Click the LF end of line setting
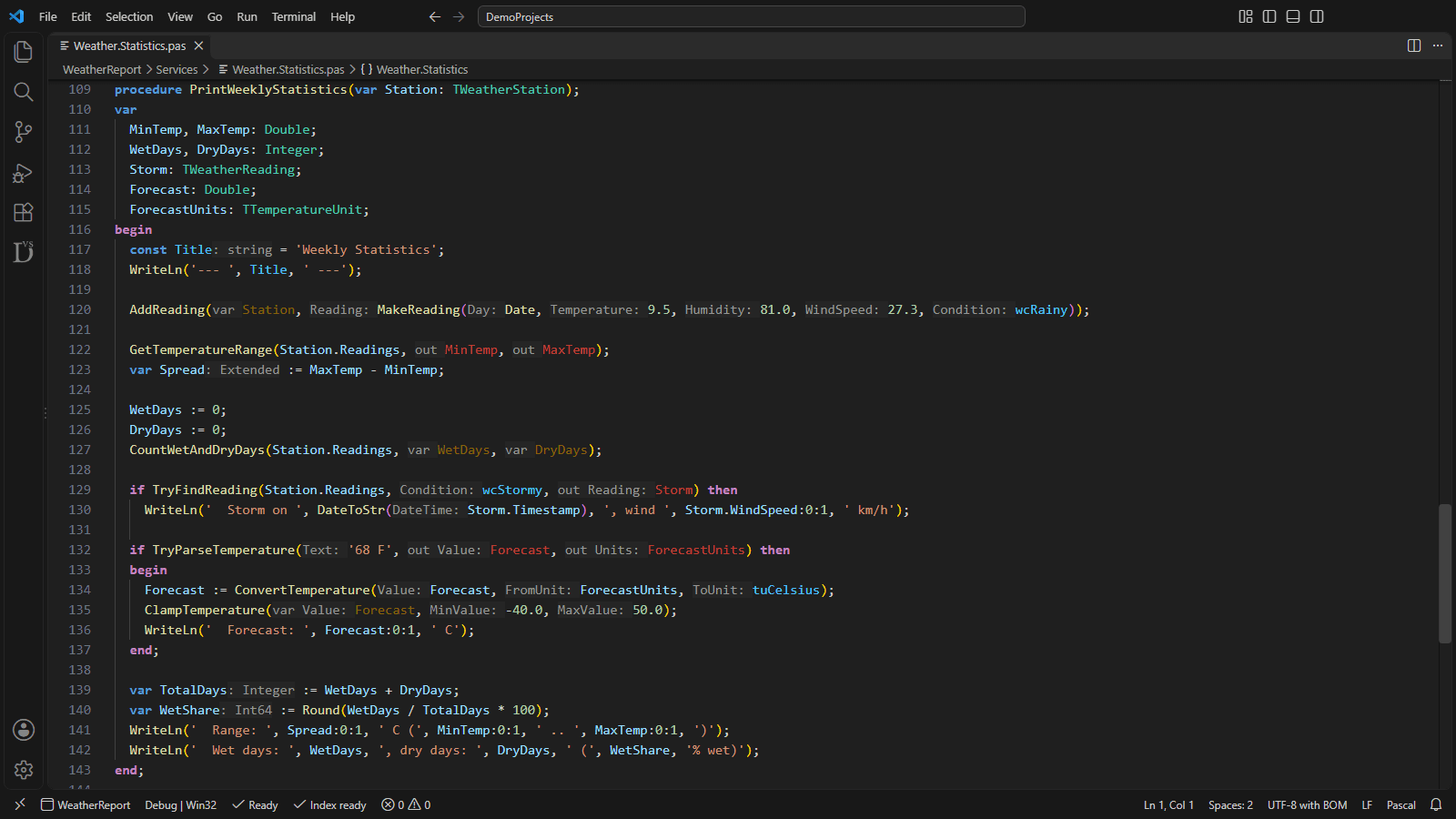The height and width of the screenshot is (819, 1456). click(x=1367, y=804)
